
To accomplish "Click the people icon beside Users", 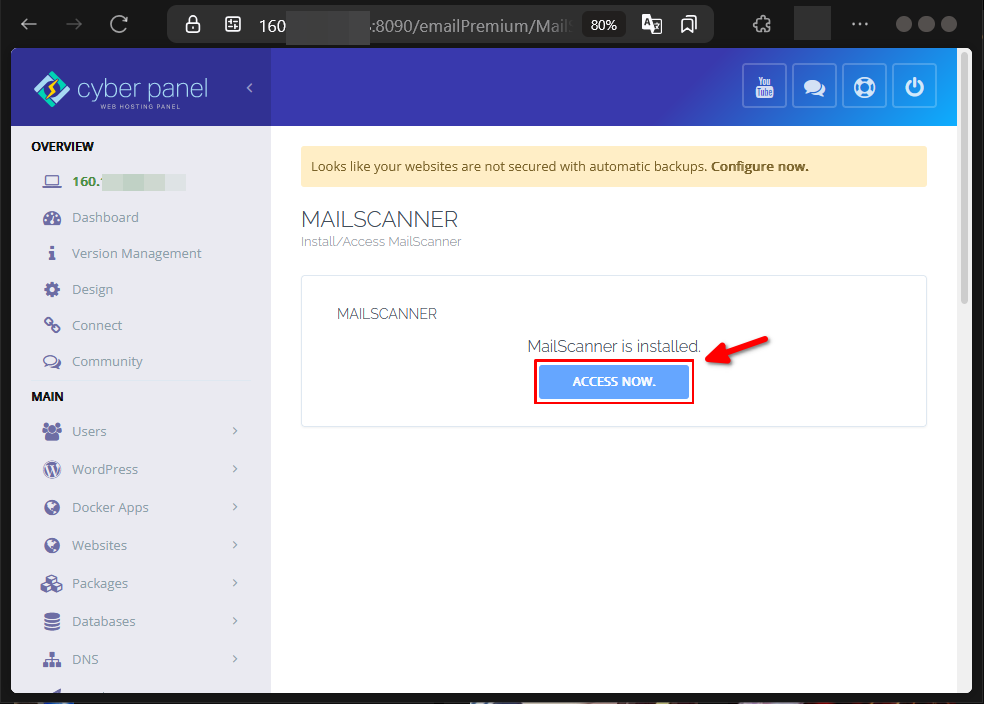I will pyautogui.click(x=52, y=431).
